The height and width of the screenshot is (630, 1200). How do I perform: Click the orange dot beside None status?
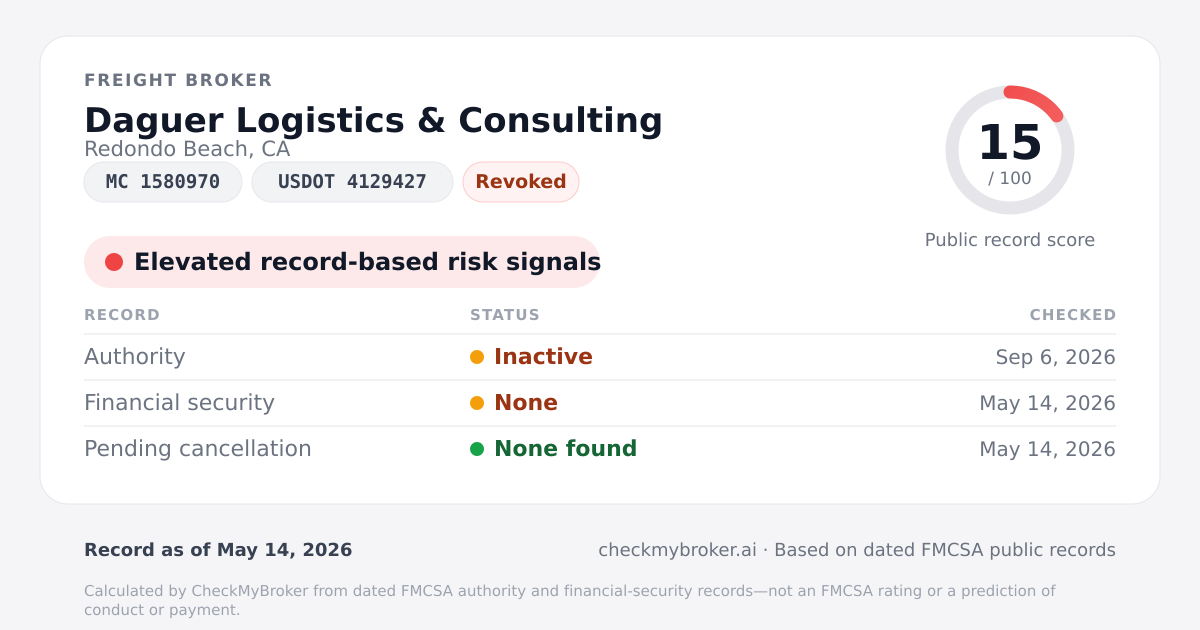point(477,403)
